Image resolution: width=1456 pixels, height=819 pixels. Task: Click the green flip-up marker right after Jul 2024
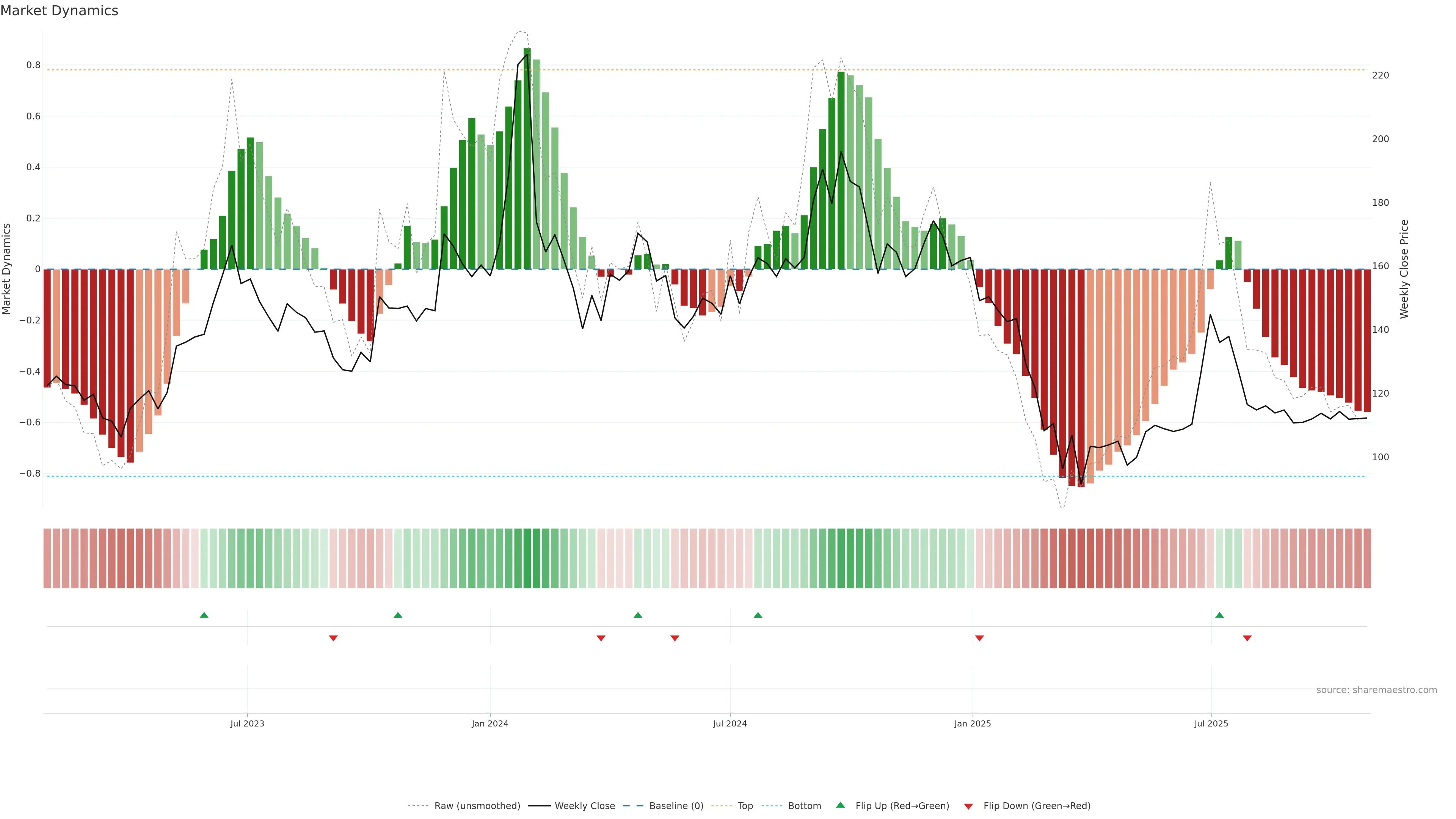758,615
